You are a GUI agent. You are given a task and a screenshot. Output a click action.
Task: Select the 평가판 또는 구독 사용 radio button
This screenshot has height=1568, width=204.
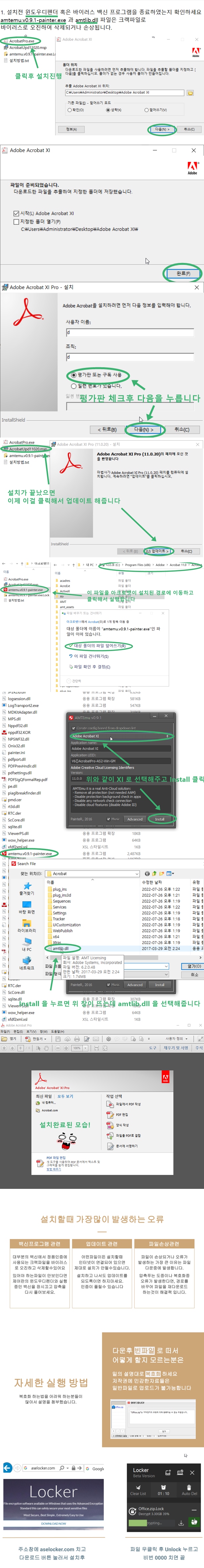point(74,375)
